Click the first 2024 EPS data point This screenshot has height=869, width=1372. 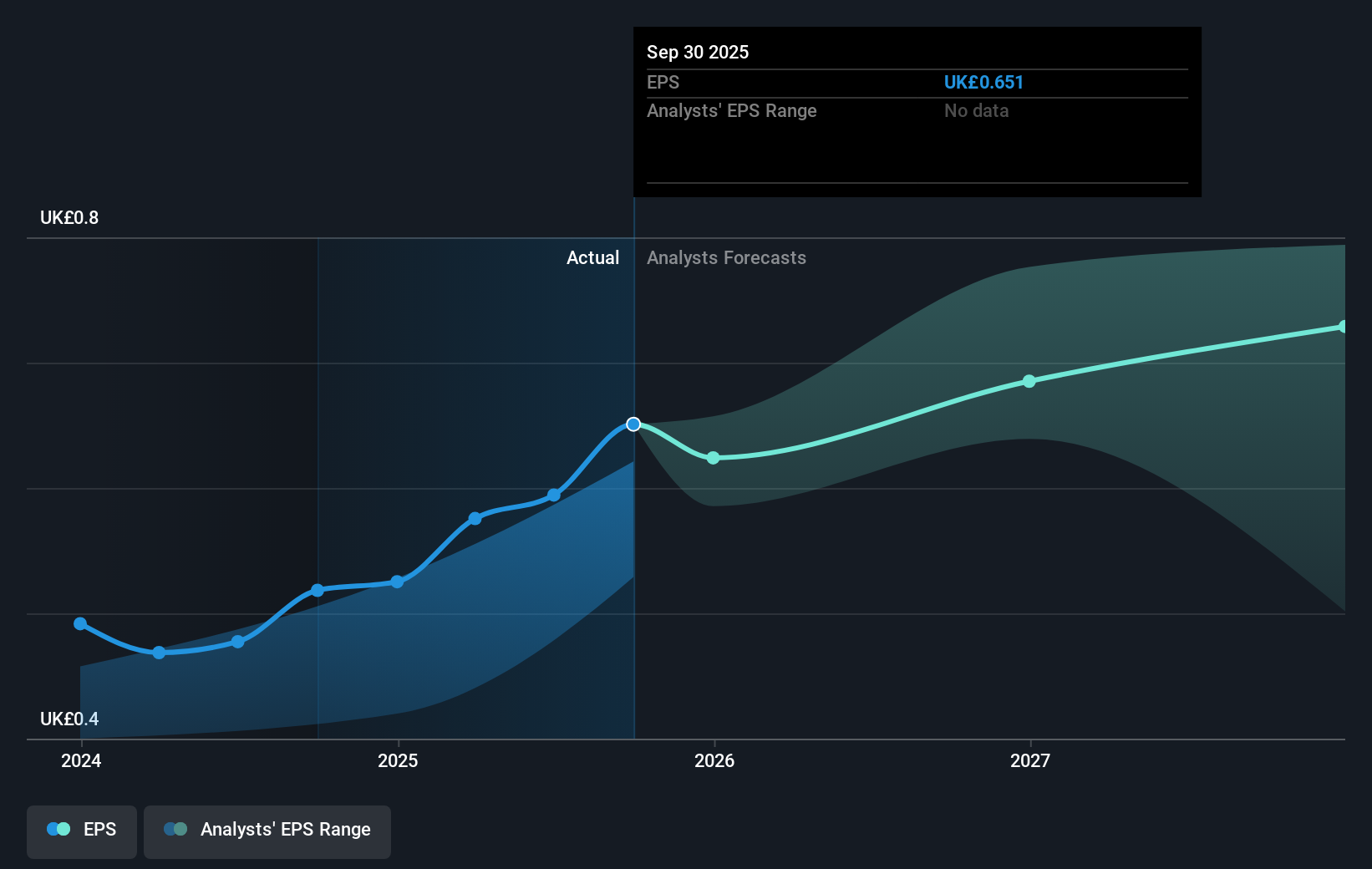point(80,623)
